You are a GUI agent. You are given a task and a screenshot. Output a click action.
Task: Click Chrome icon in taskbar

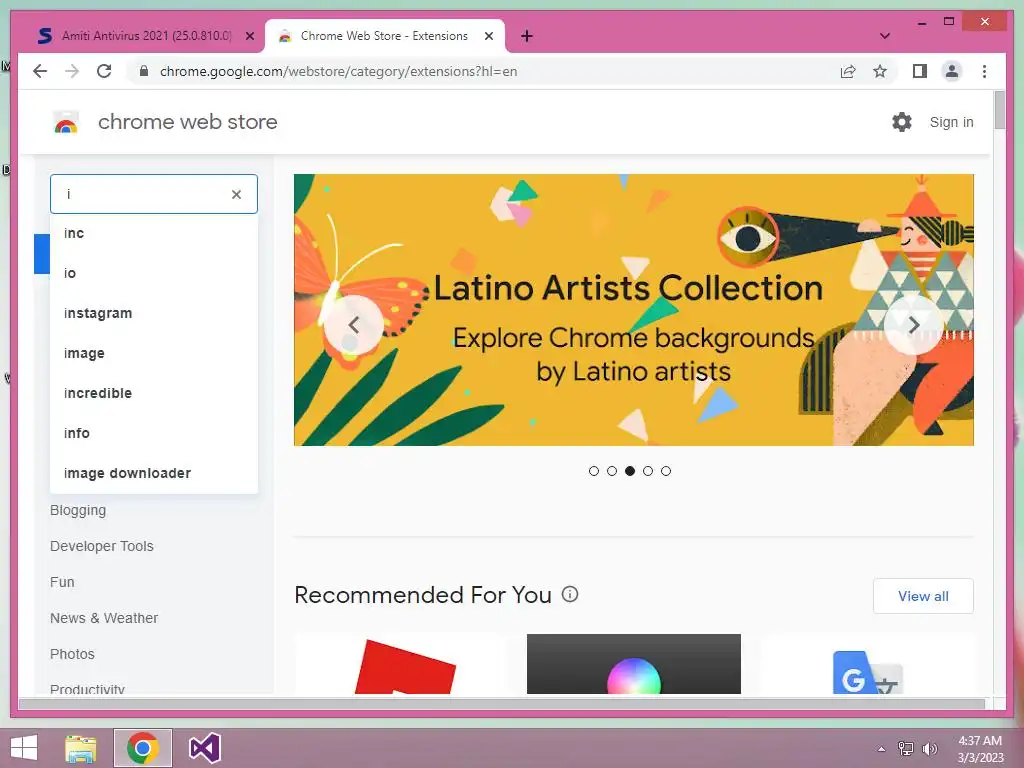click(142, 748)
